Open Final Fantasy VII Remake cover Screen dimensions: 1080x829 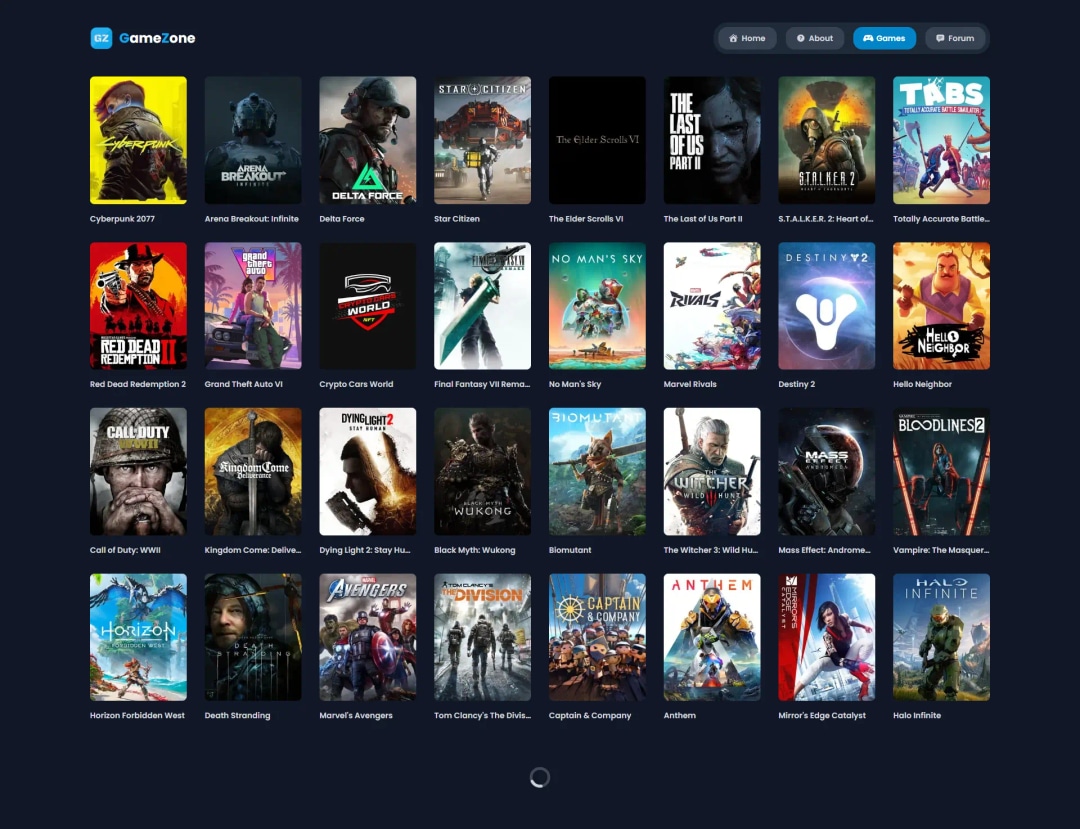[x=482, y=306]
